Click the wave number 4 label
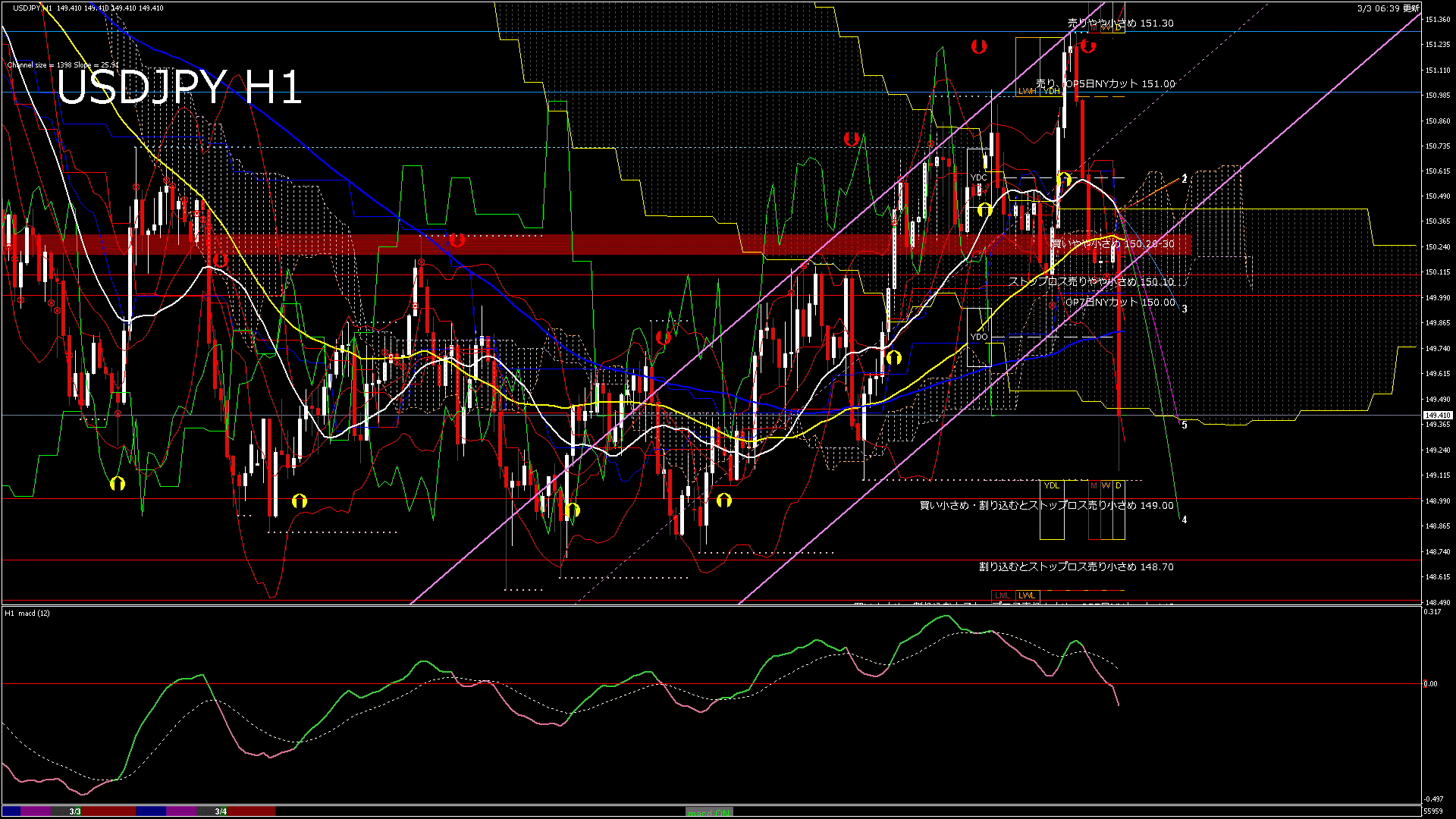This screenshot has height=819, width=1456. click(x=1185, y=519)
